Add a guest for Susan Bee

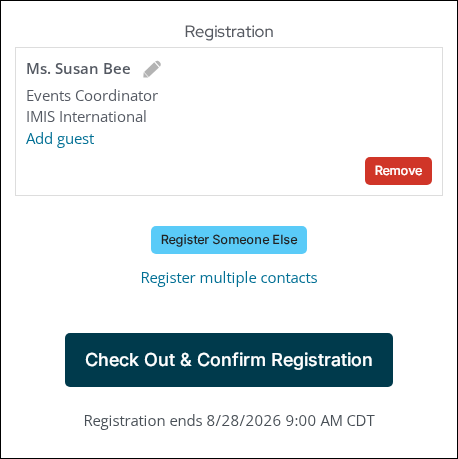click(60, 139)
